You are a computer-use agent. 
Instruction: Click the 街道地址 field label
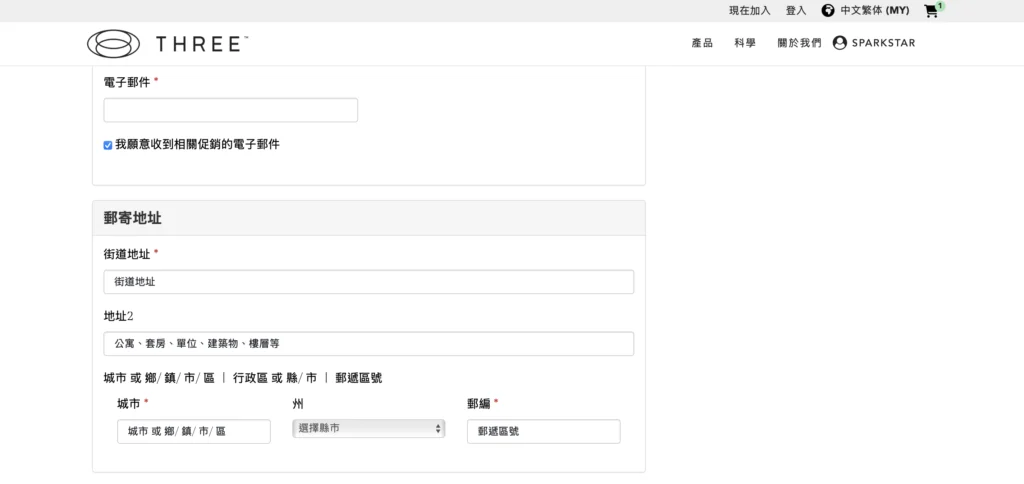127,253
